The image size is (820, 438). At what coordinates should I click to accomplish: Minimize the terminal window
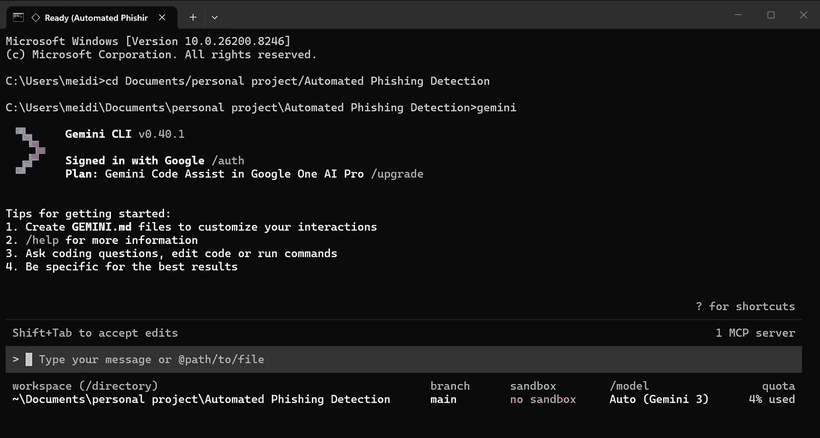[x=738, y=15]
